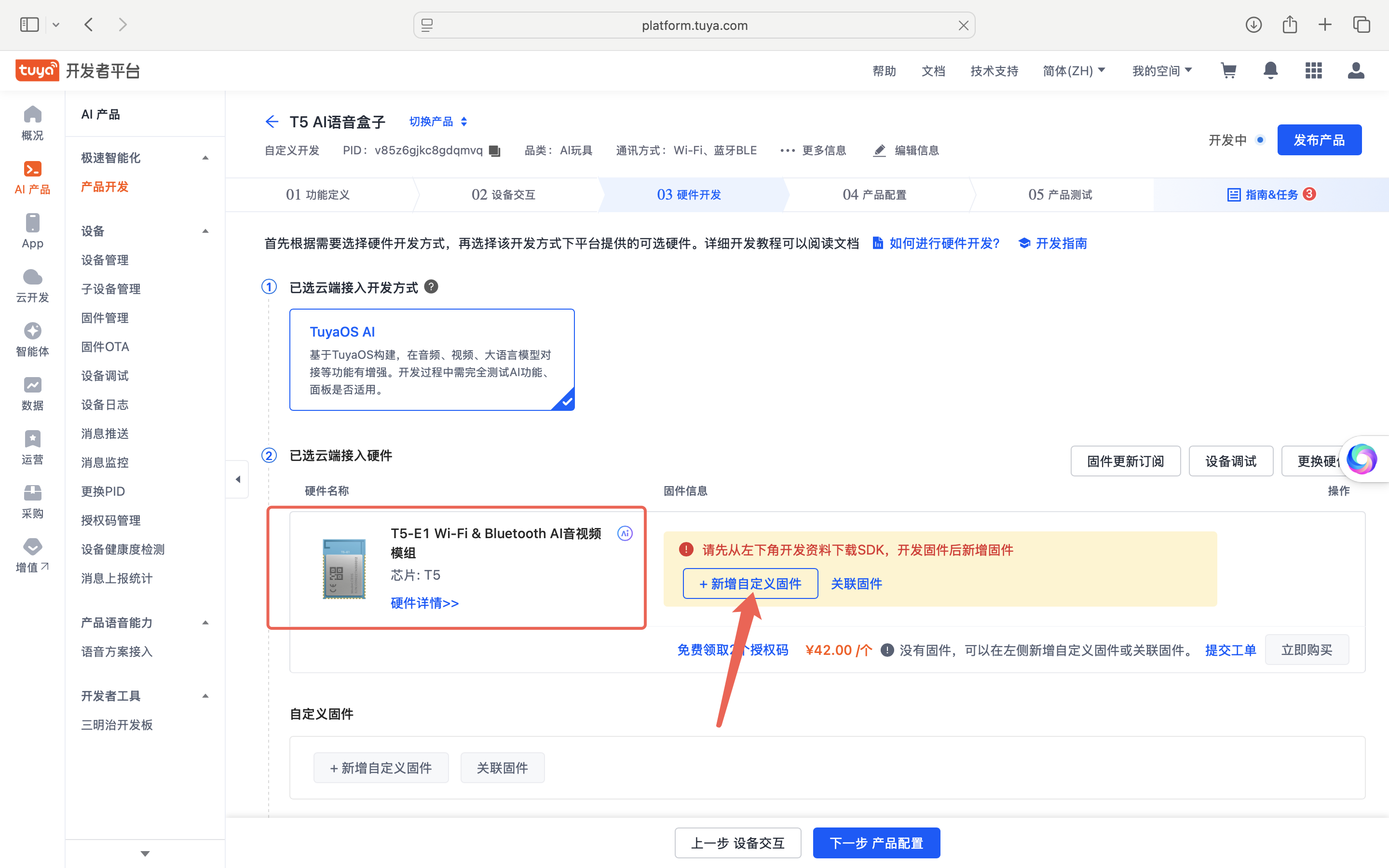Image resolution: width=1389 pixels, height=868 pixels.
Task: Open 硬件详情>> link for the module
Action: [x=424, y=603]
